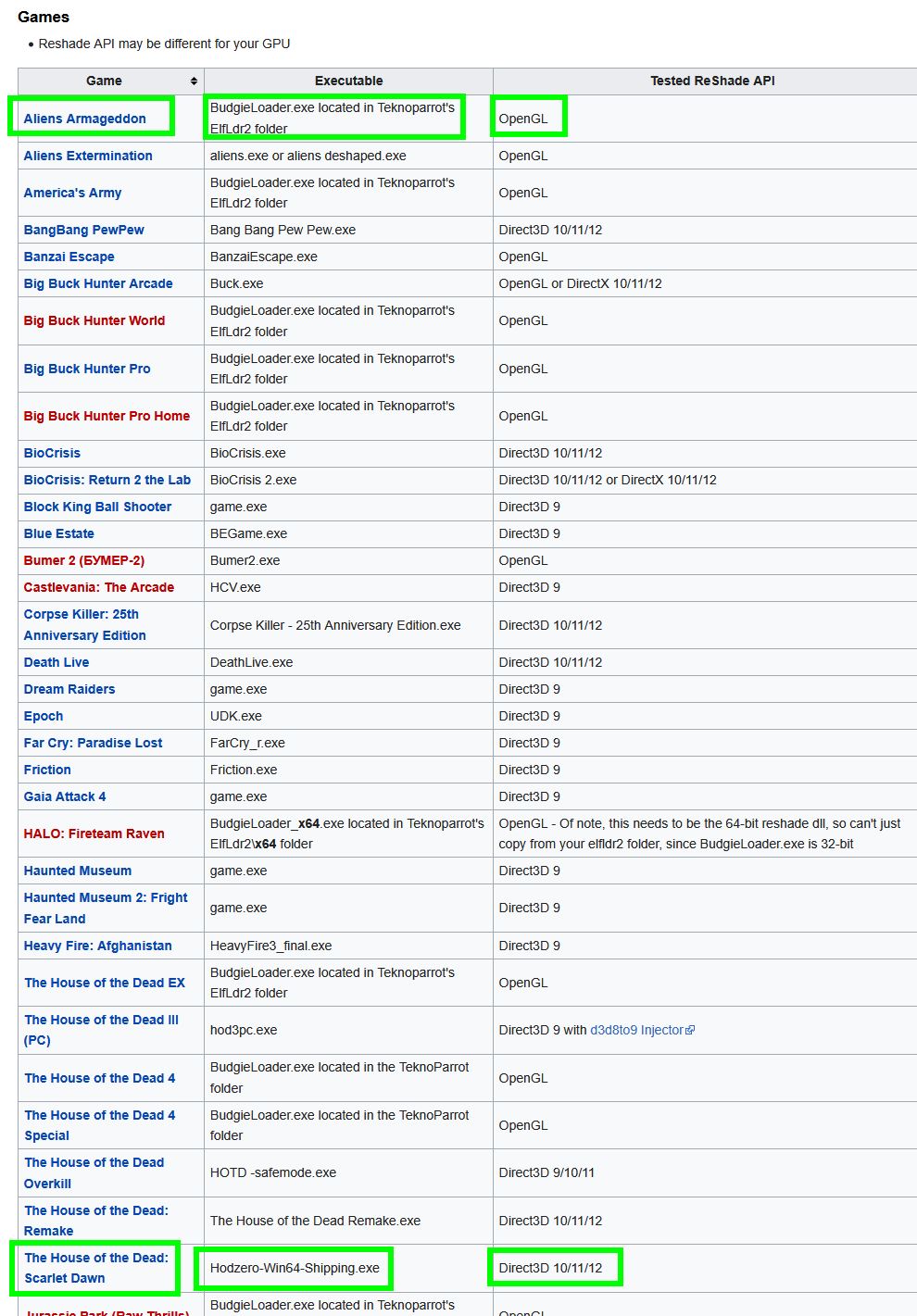Click the Games section heading
This screenshot has width=917, height=1316.
coord(44,17)
